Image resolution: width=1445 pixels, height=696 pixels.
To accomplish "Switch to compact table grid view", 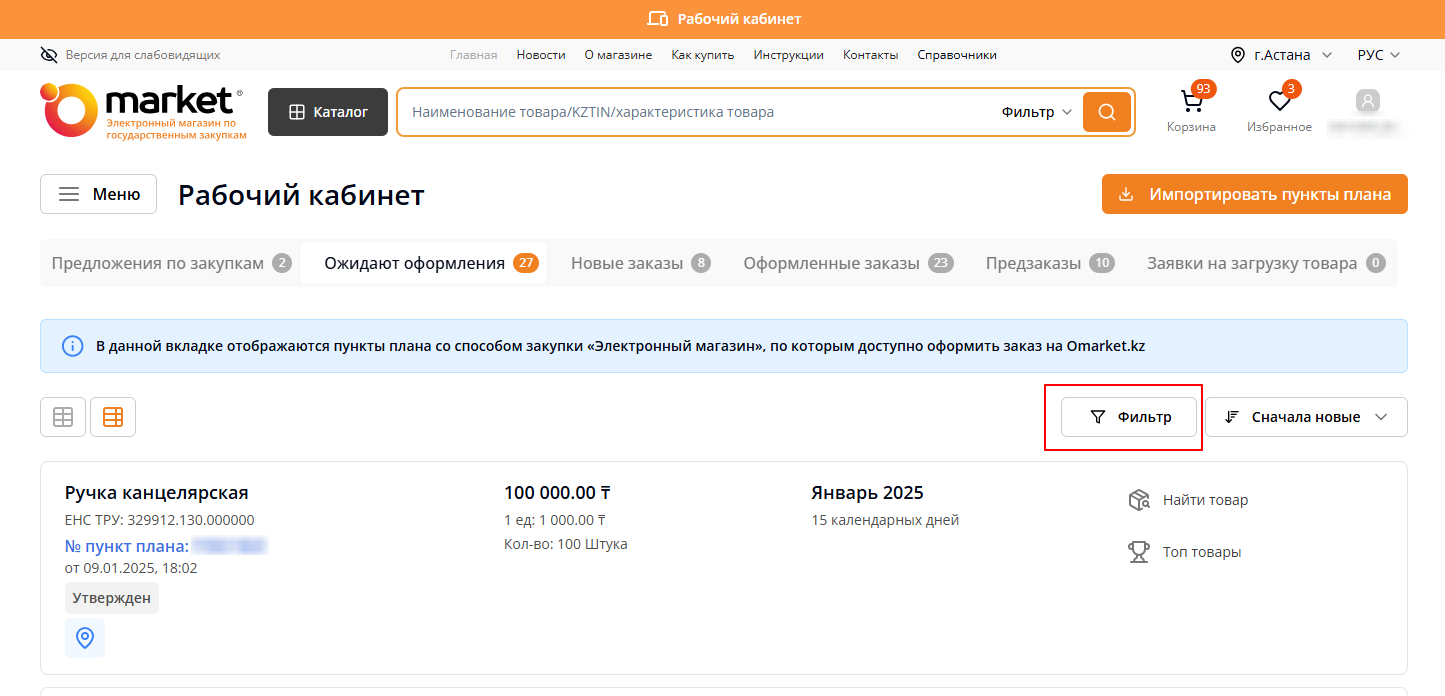I will tap(63, 417).
